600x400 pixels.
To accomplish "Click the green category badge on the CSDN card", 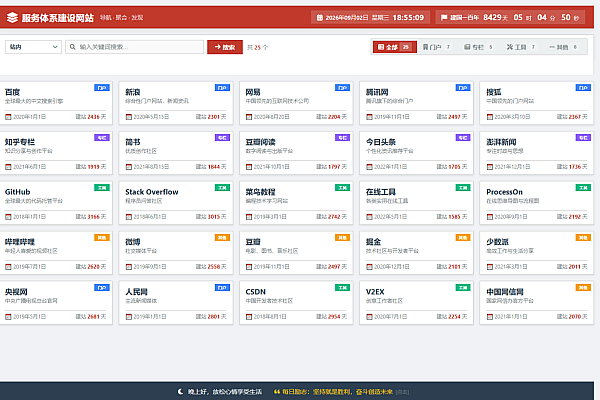I will tap(342, 287).
